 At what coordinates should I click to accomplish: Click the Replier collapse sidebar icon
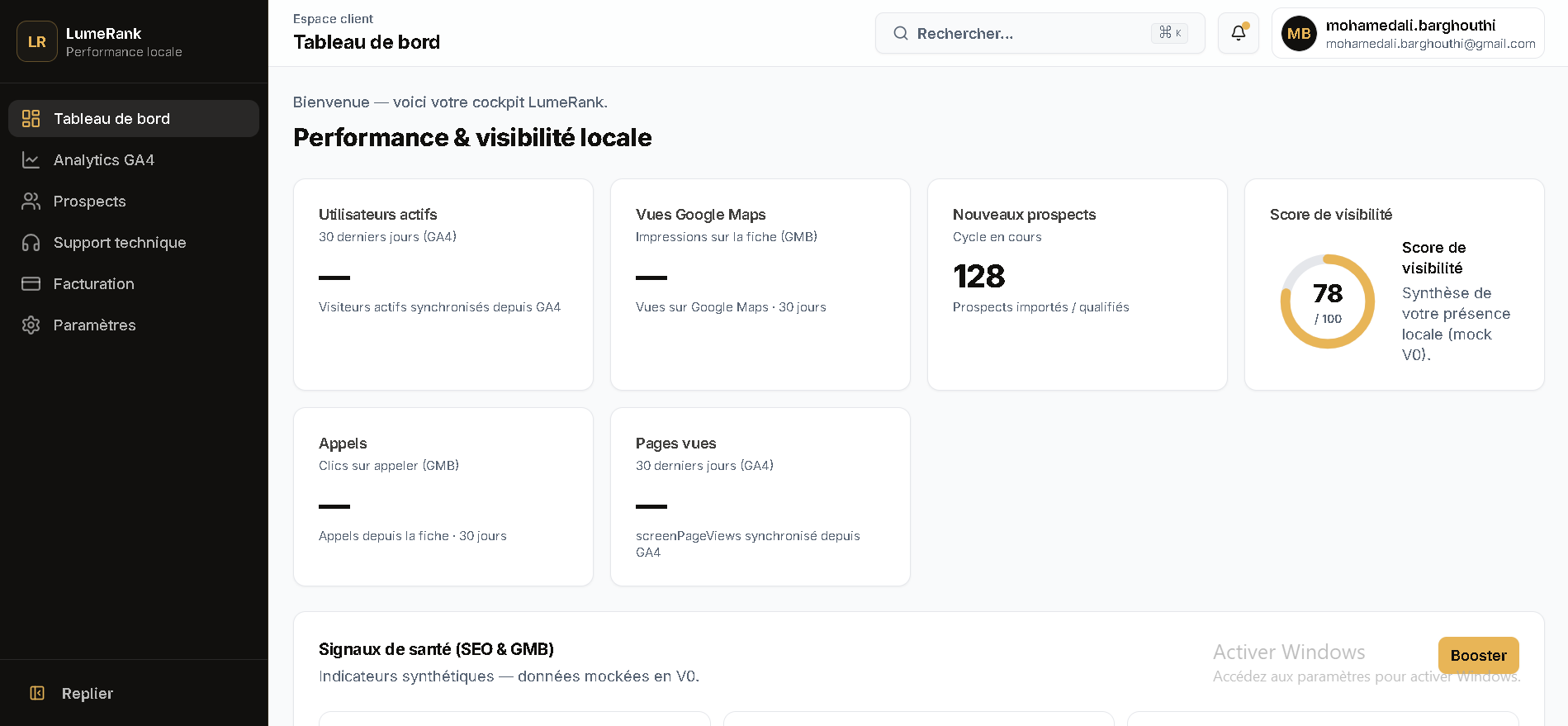pyautogui.click(x=37, y=693)
